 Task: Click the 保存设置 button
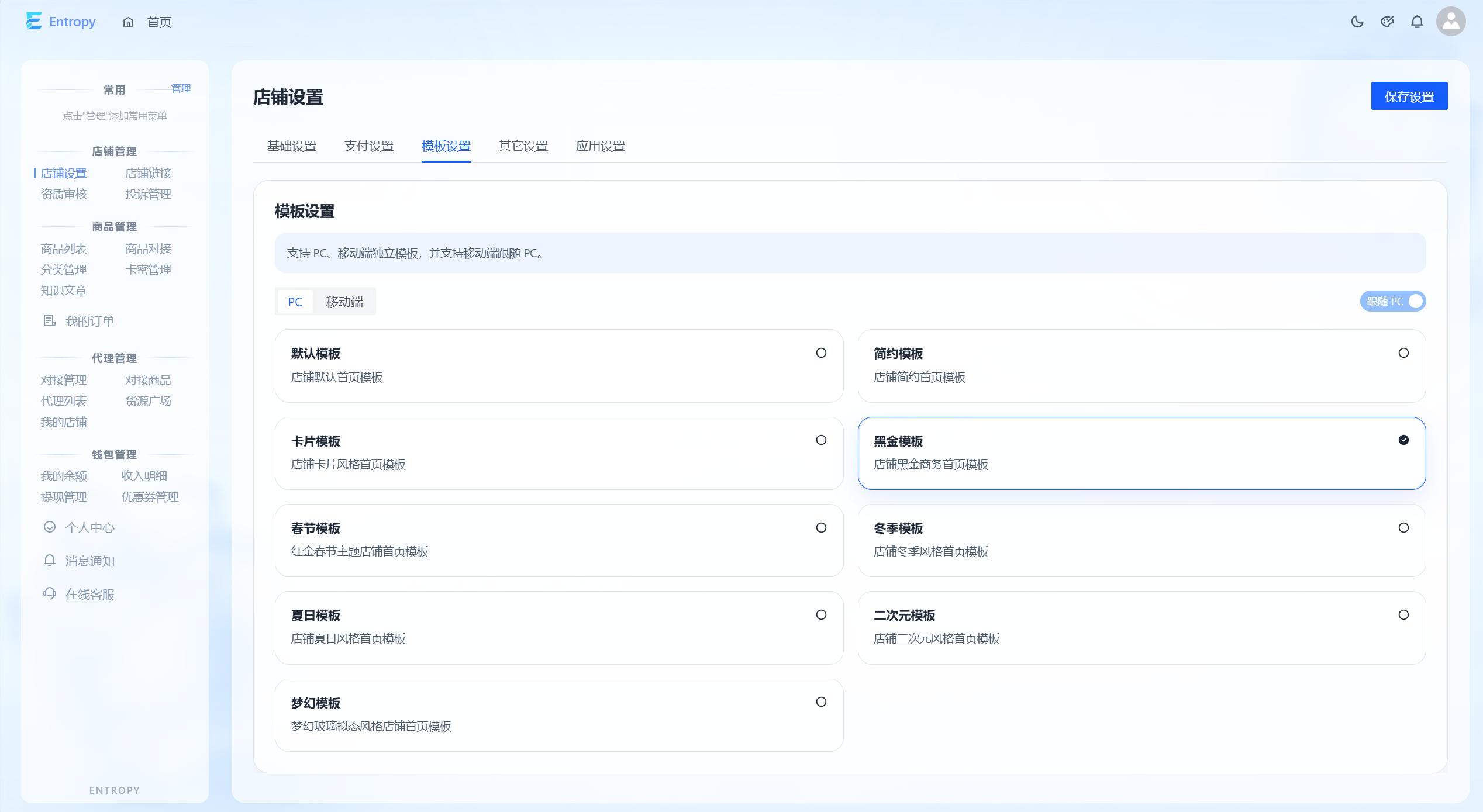[x=1409, y=96]
